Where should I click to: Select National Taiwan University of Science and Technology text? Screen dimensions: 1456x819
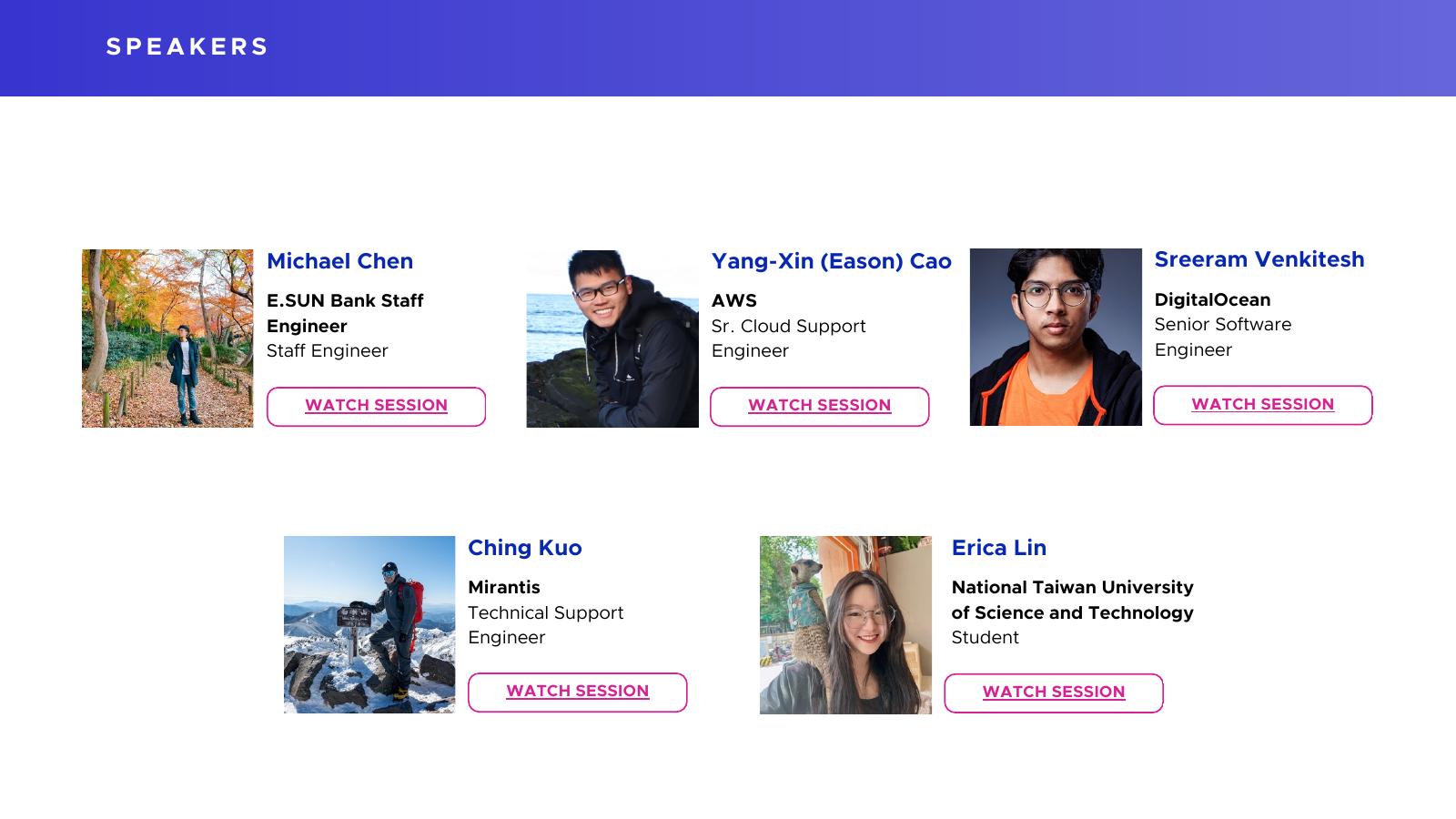1072,600
